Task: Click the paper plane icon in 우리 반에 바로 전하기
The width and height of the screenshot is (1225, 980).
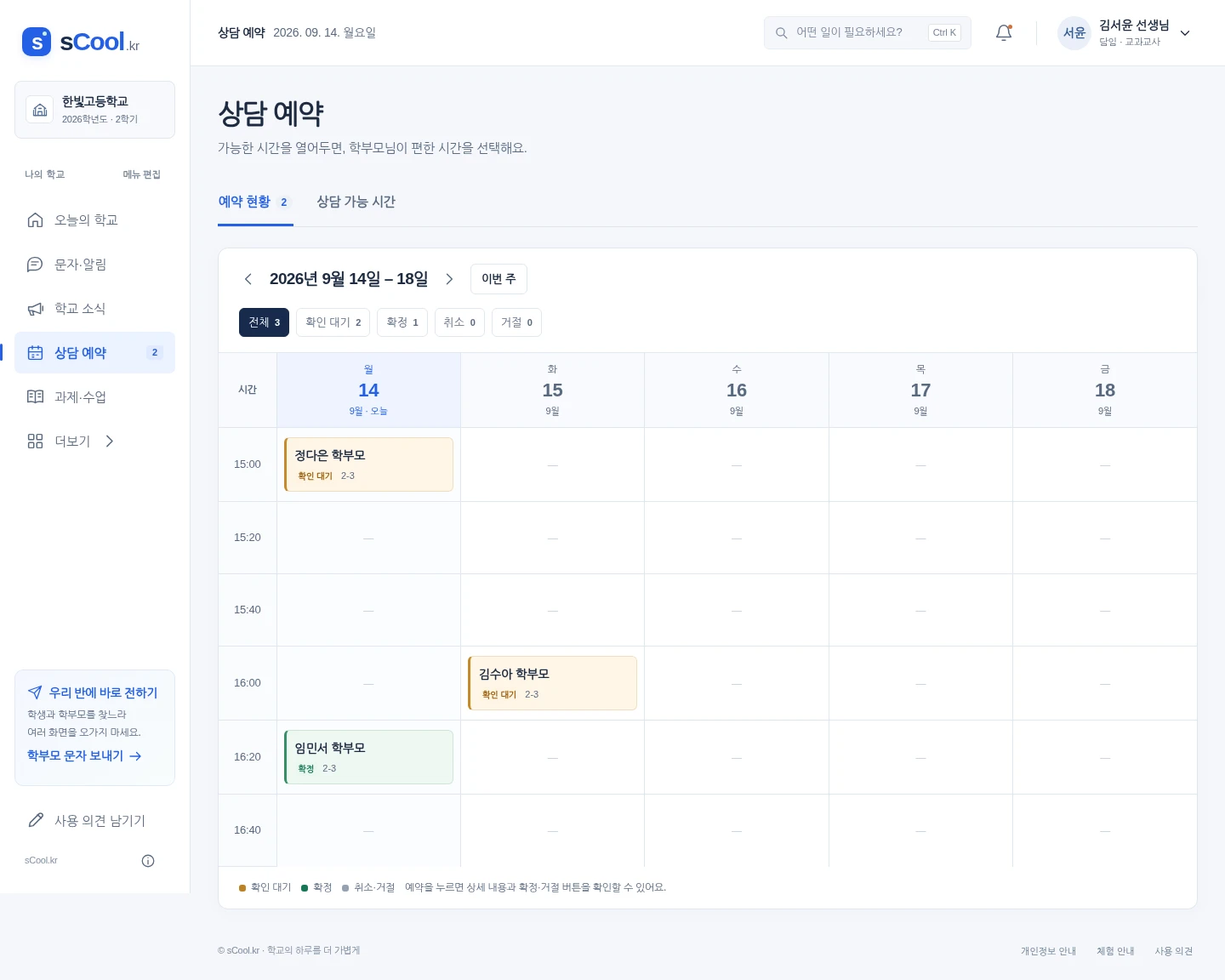Action: click(x=35, y=692)
